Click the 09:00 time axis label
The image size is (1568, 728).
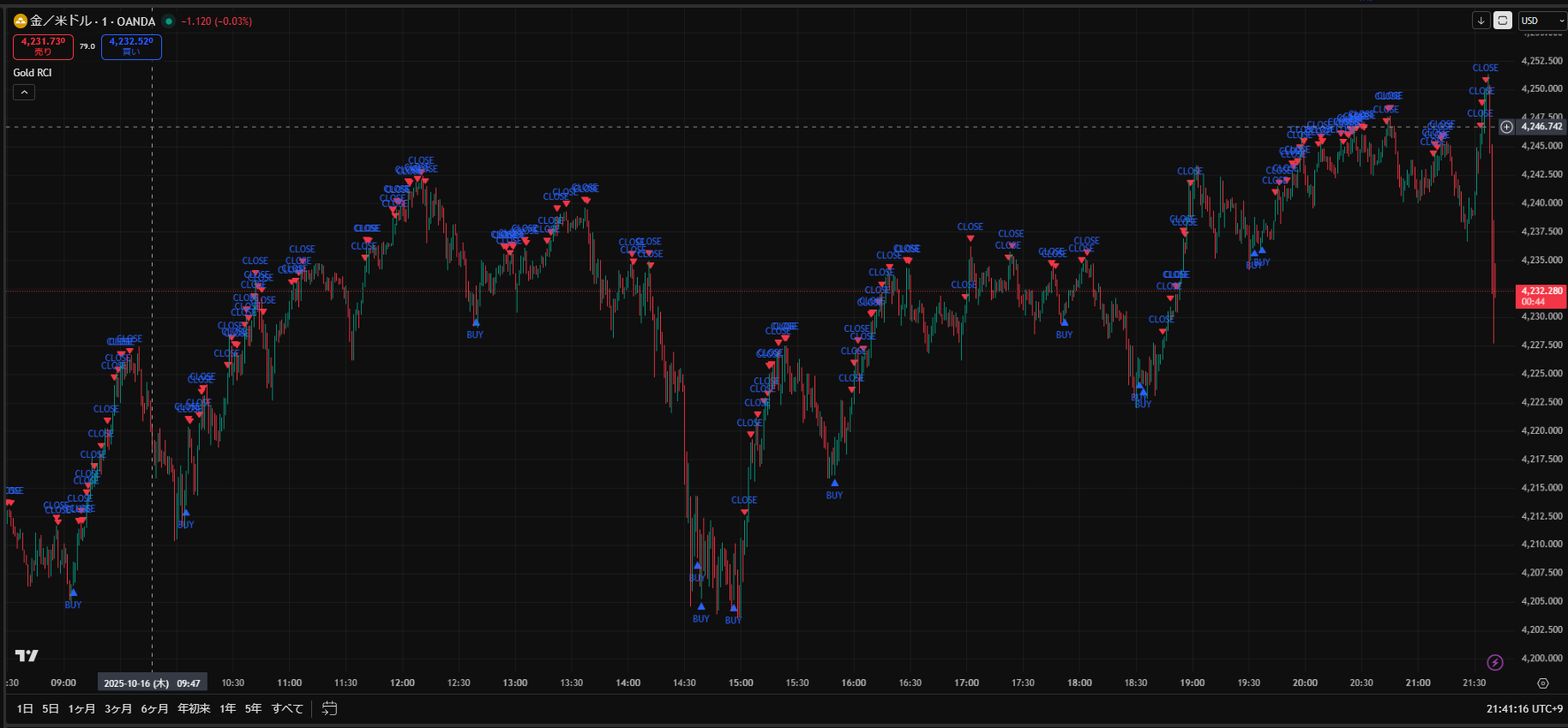[63, 683]
